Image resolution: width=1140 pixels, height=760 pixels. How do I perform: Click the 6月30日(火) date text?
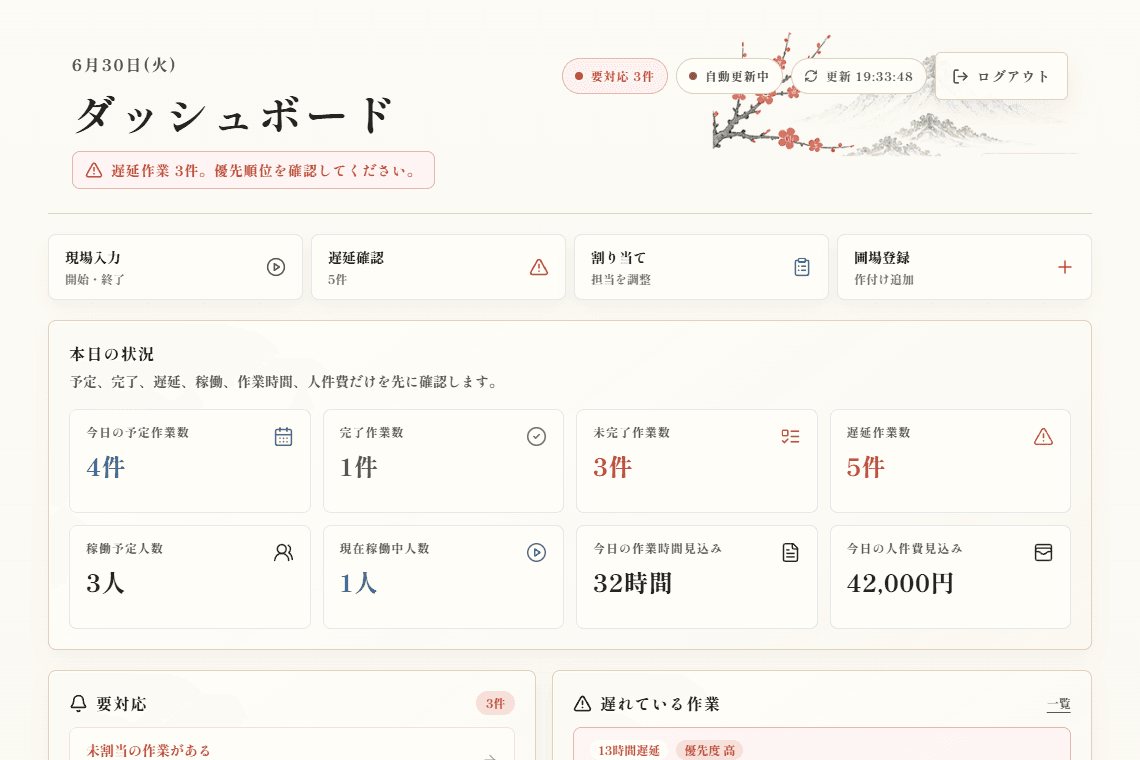click(x=124, y=65)
